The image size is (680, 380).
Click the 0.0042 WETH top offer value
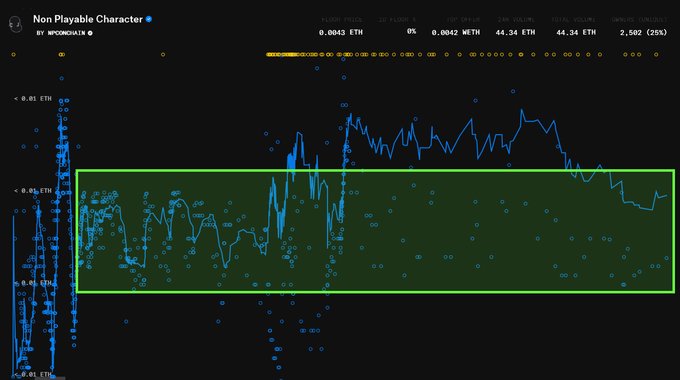455,33
